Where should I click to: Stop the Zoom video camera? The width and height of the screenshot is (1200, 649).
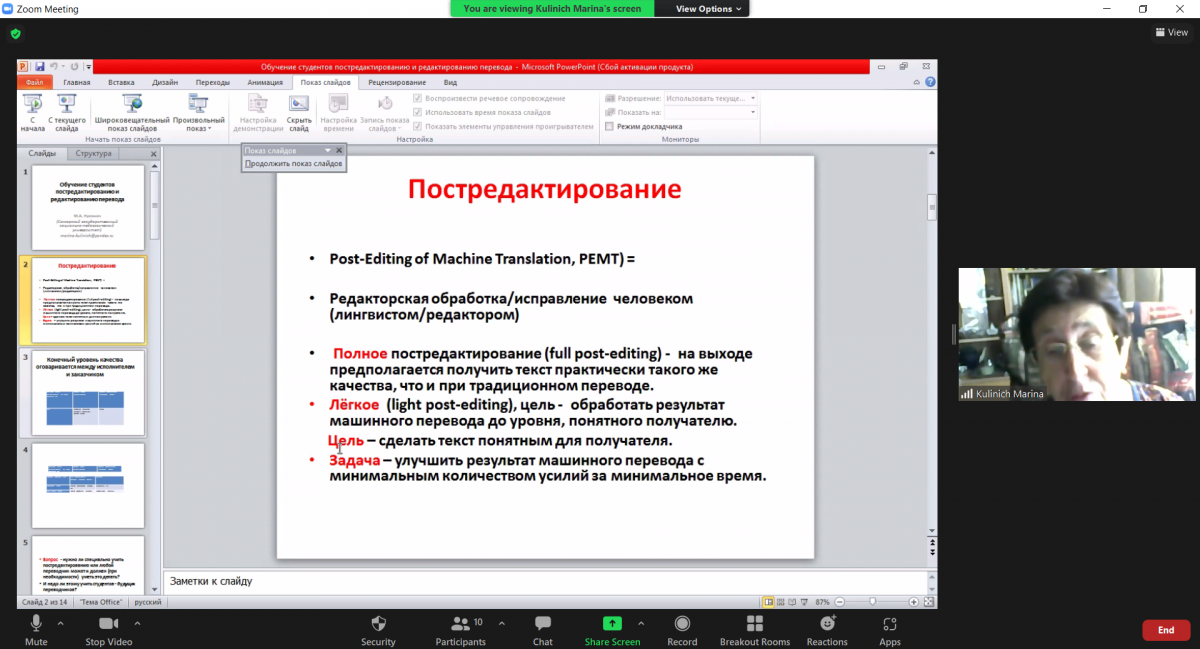(x=108, y=630)
